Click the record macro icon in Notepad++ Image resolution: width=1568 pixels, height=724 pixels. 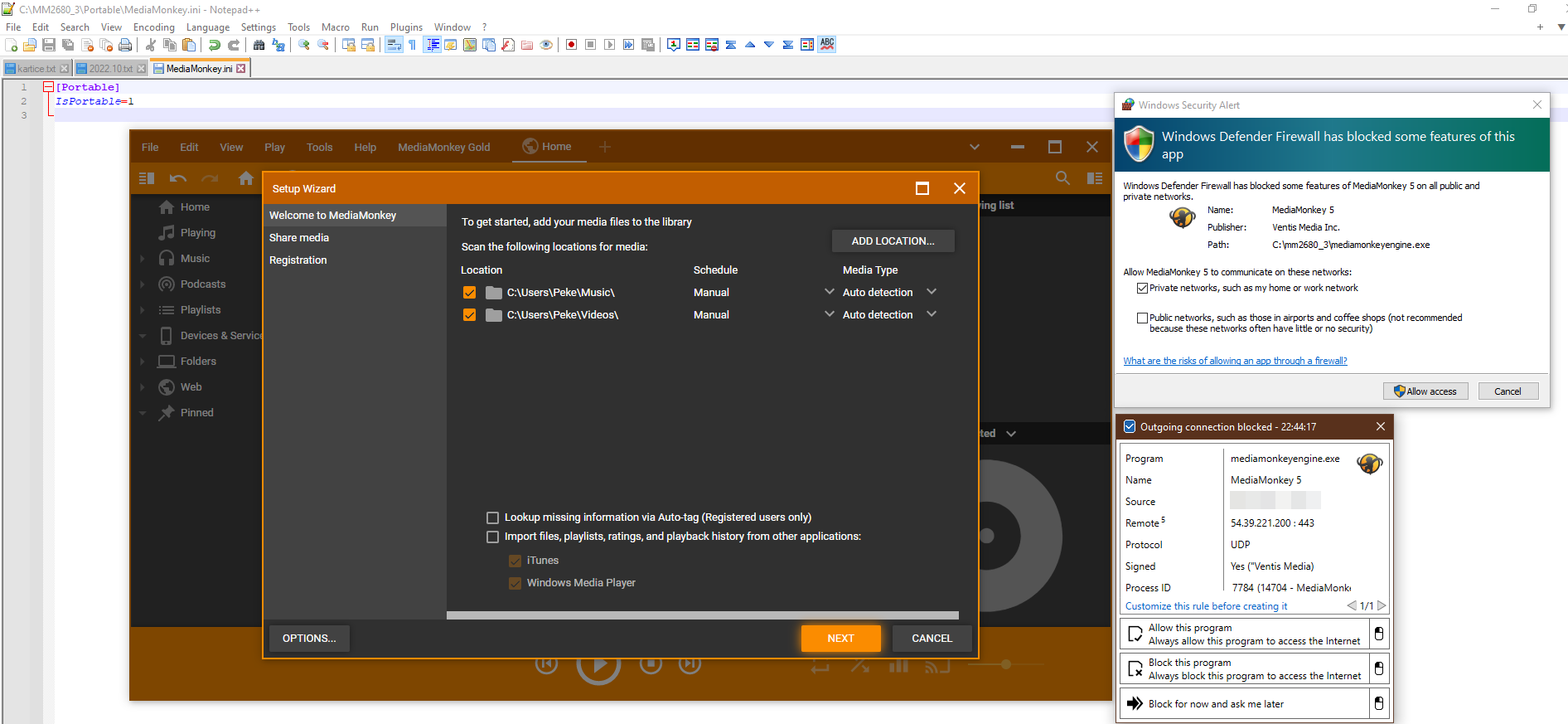point(571,45)
